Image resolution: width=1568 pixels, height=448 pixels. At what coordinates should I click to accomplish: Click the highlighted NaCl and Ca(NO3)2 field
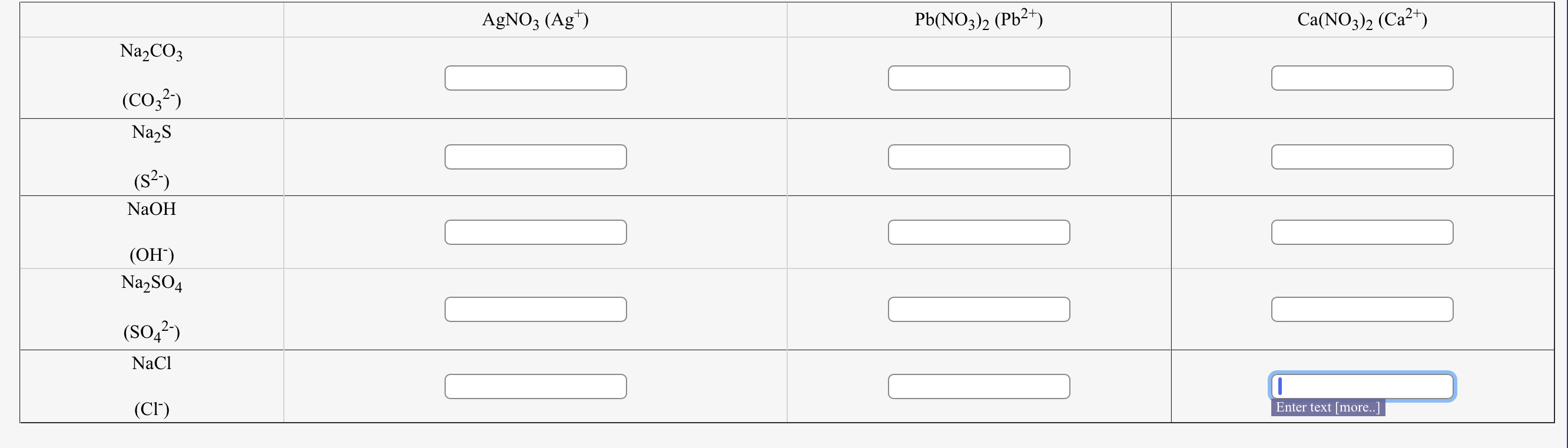[x=1362, y=386]
